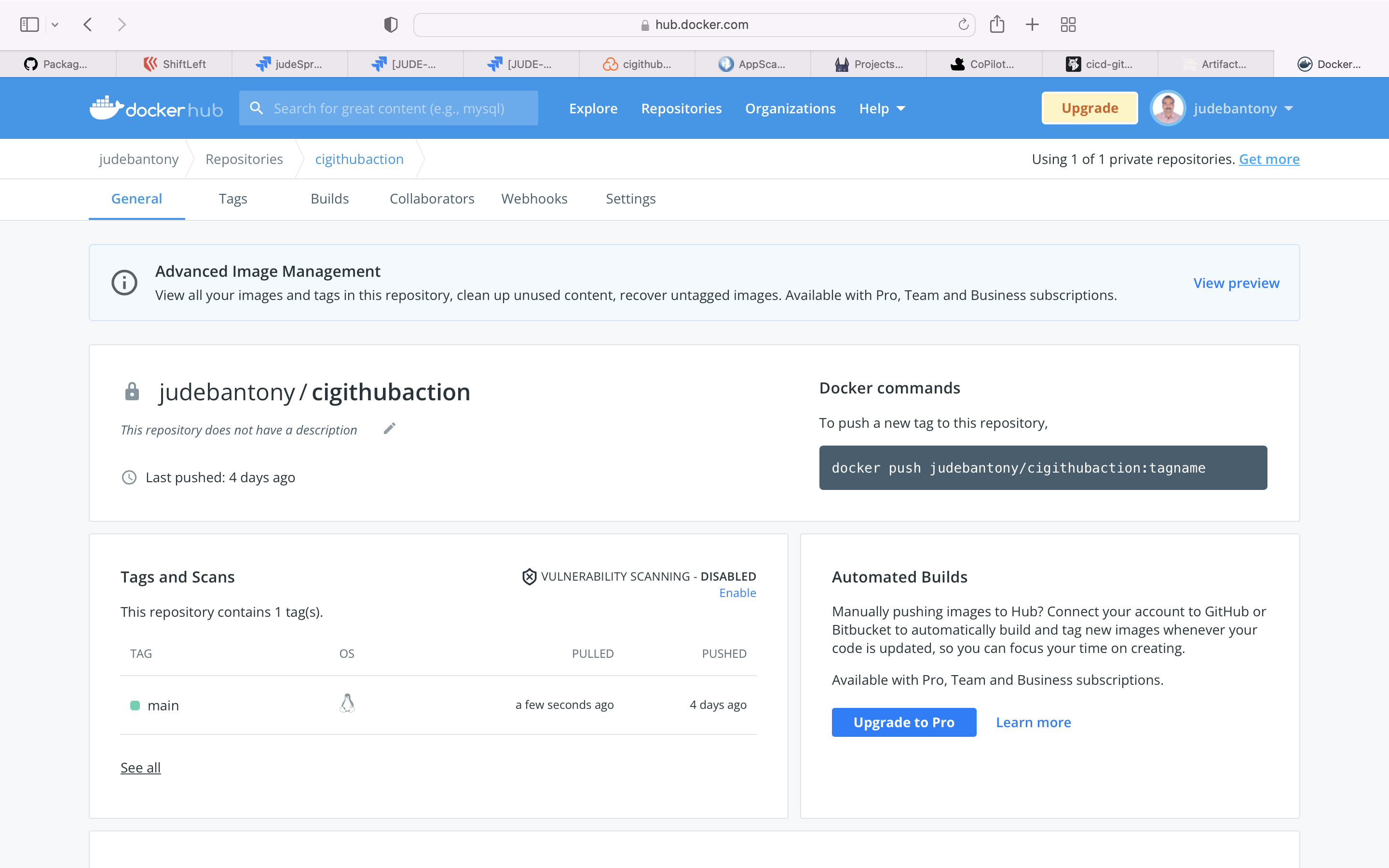Click the pencil icon to edit description

pyautogui.click(x=389, y=429)
